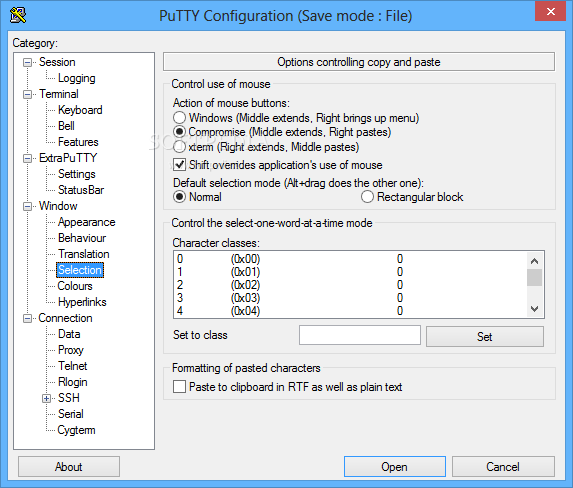This screenshot has height=488, width=573.
Task: Click the character classes scrollbar thumb
Action: coord(535,277)
